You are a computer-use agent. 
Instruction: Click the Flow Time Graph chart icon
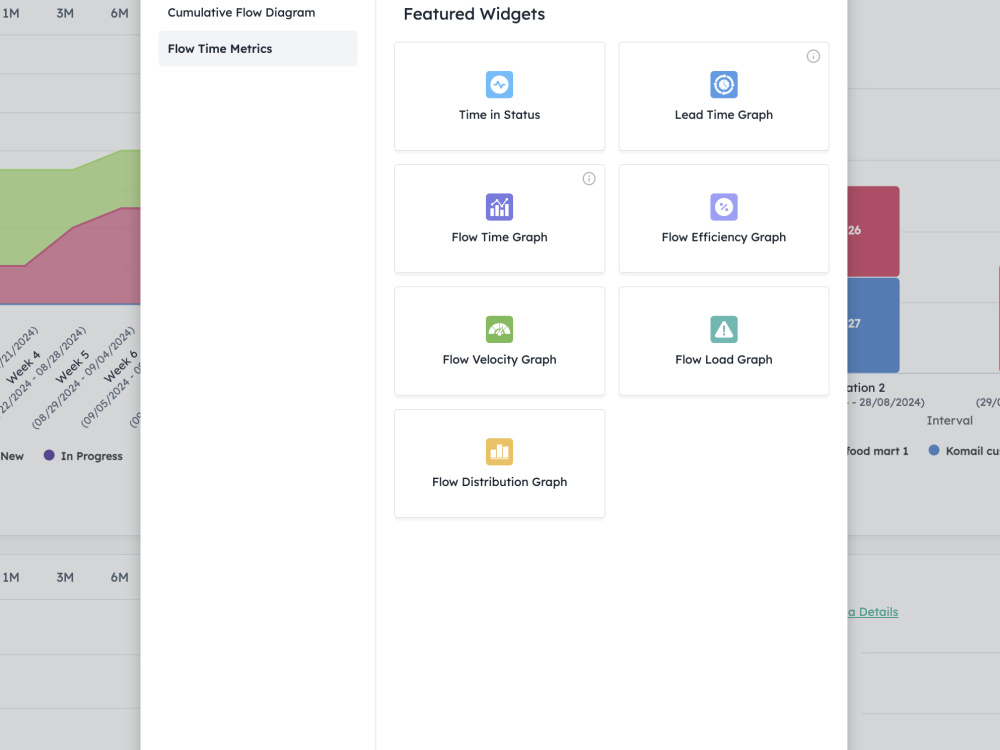tap(499, 207)
